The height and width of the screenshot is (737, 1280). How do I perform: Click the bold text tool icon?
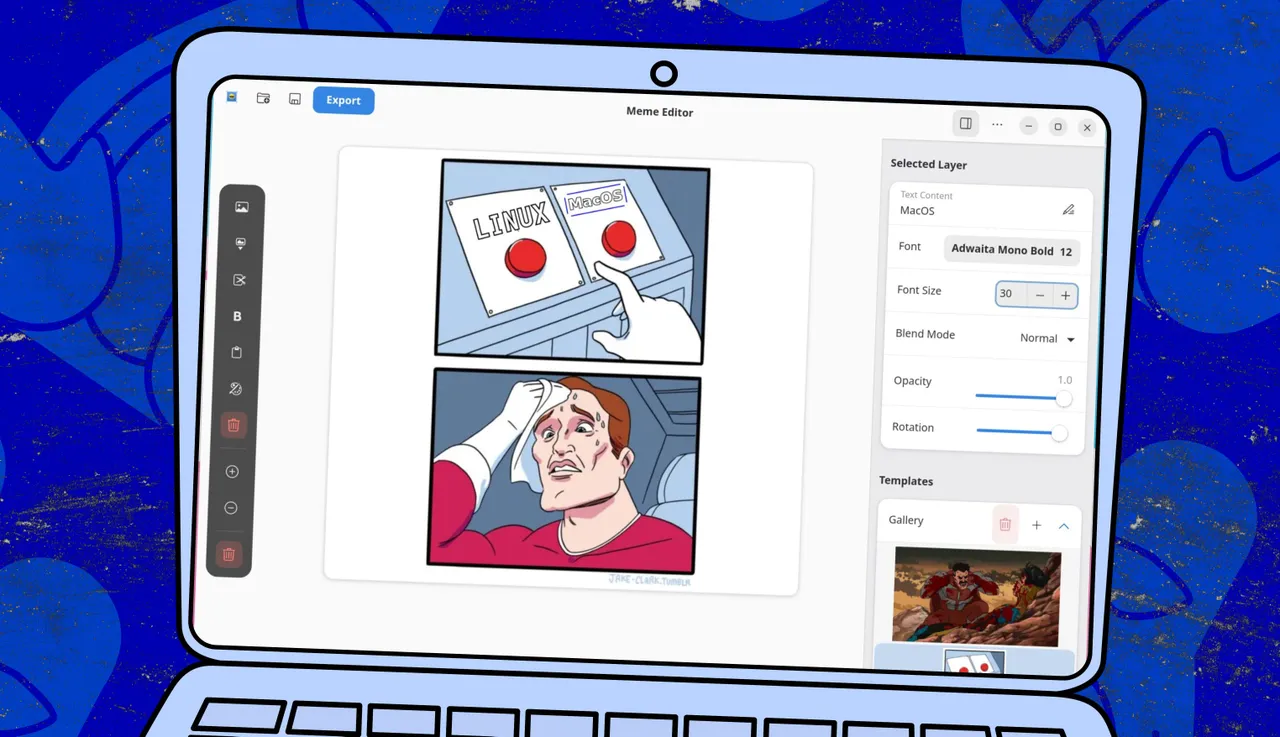pyautogui.click(x=238, y=316)
